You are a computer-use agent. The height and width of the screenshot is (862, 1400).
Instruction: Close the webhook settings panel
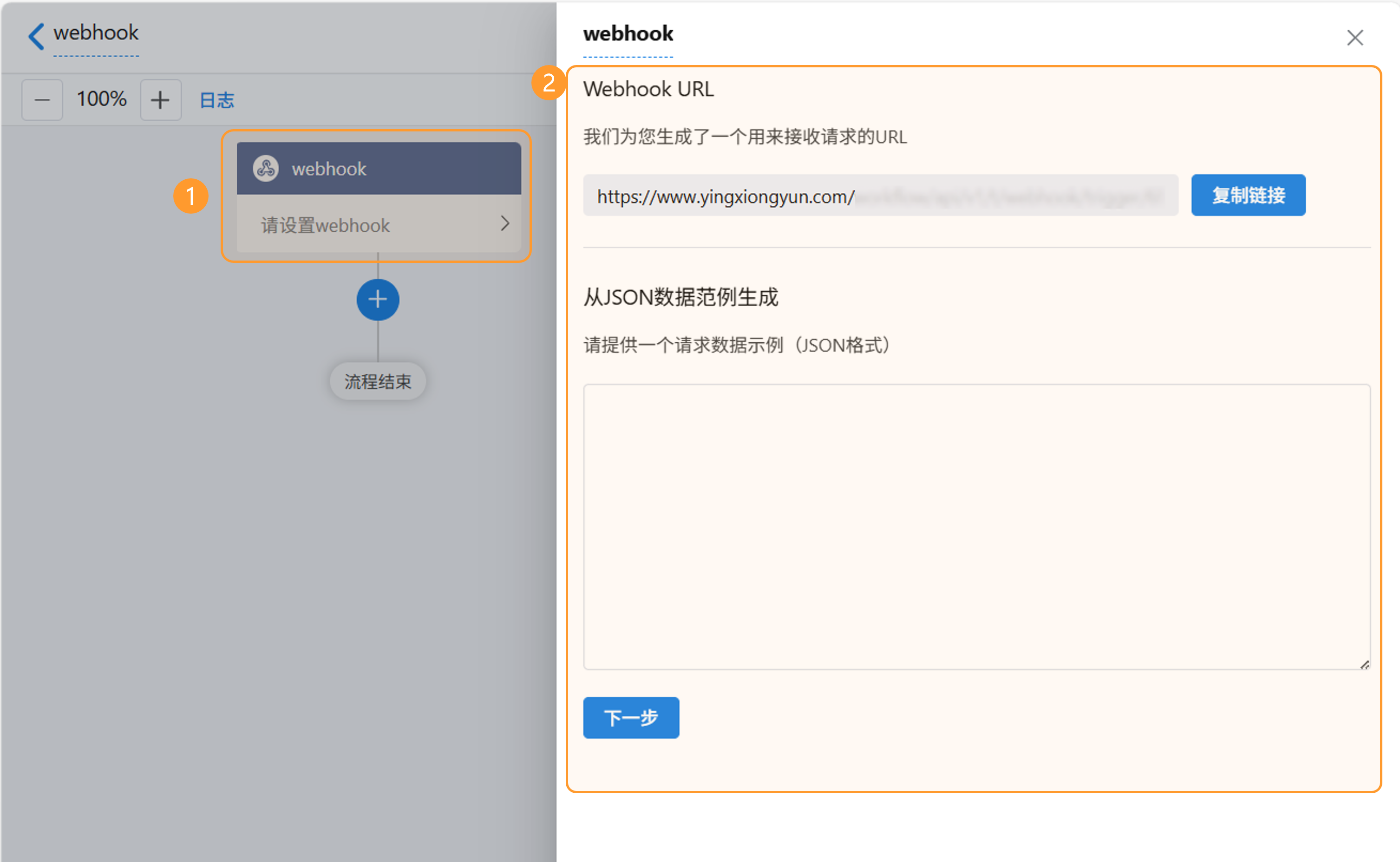click(1354, 38)
